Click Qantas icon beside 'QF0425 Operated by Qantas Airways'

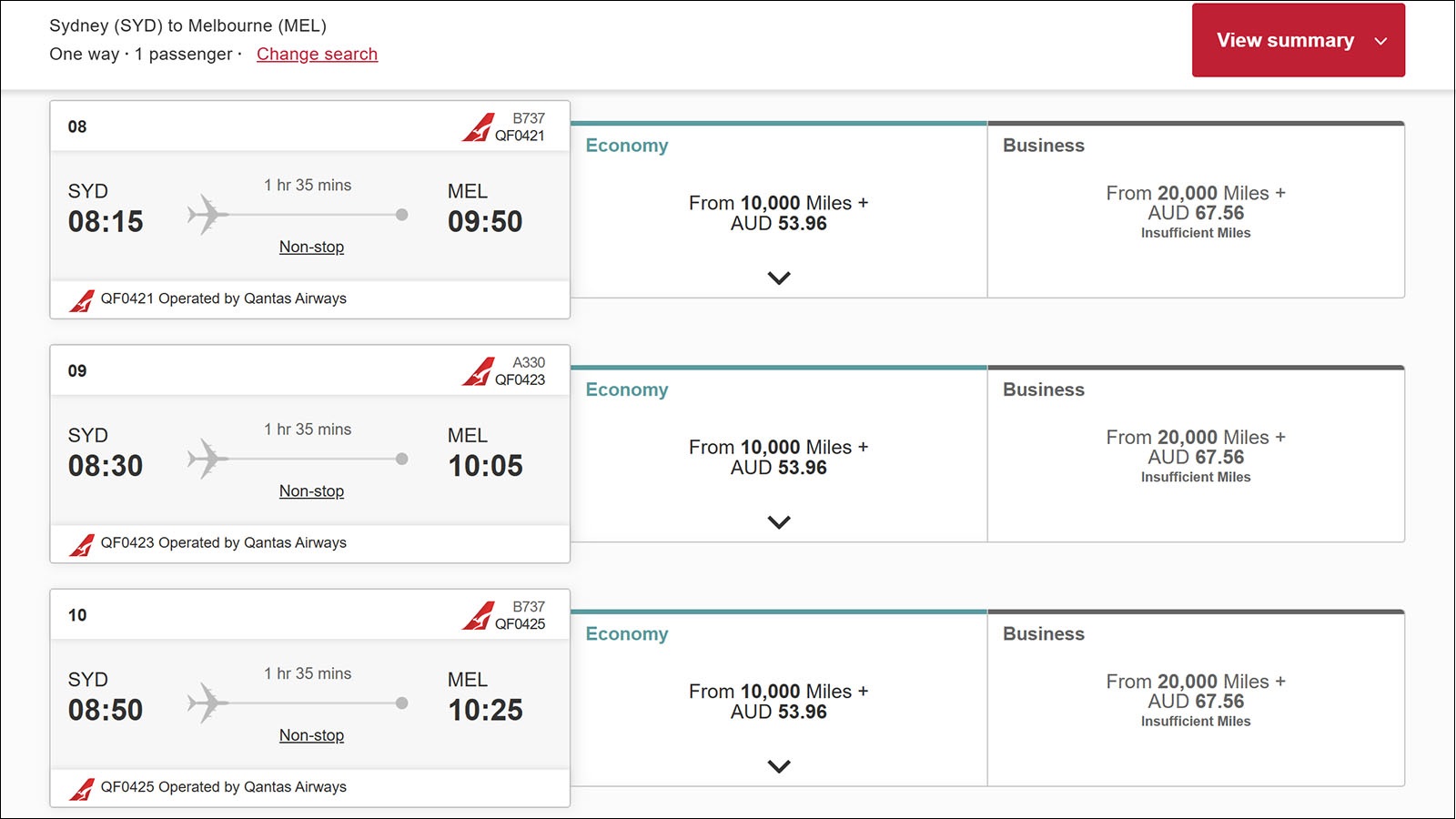point(82,789)
